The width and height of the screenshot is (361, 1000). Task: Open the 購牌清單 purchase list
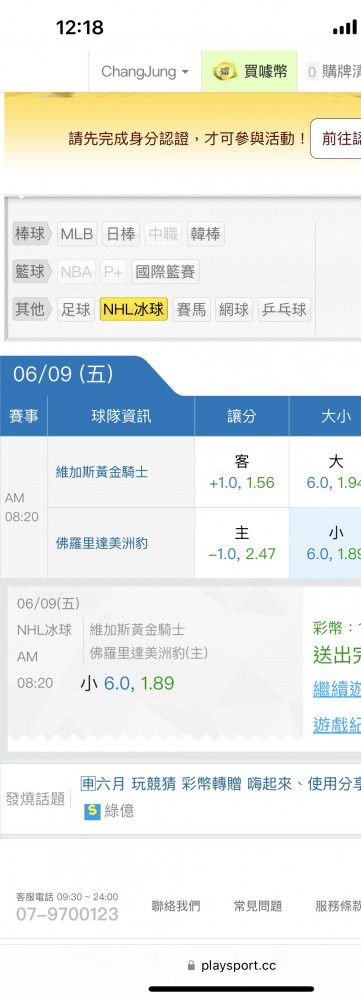(x=332, y=71)
